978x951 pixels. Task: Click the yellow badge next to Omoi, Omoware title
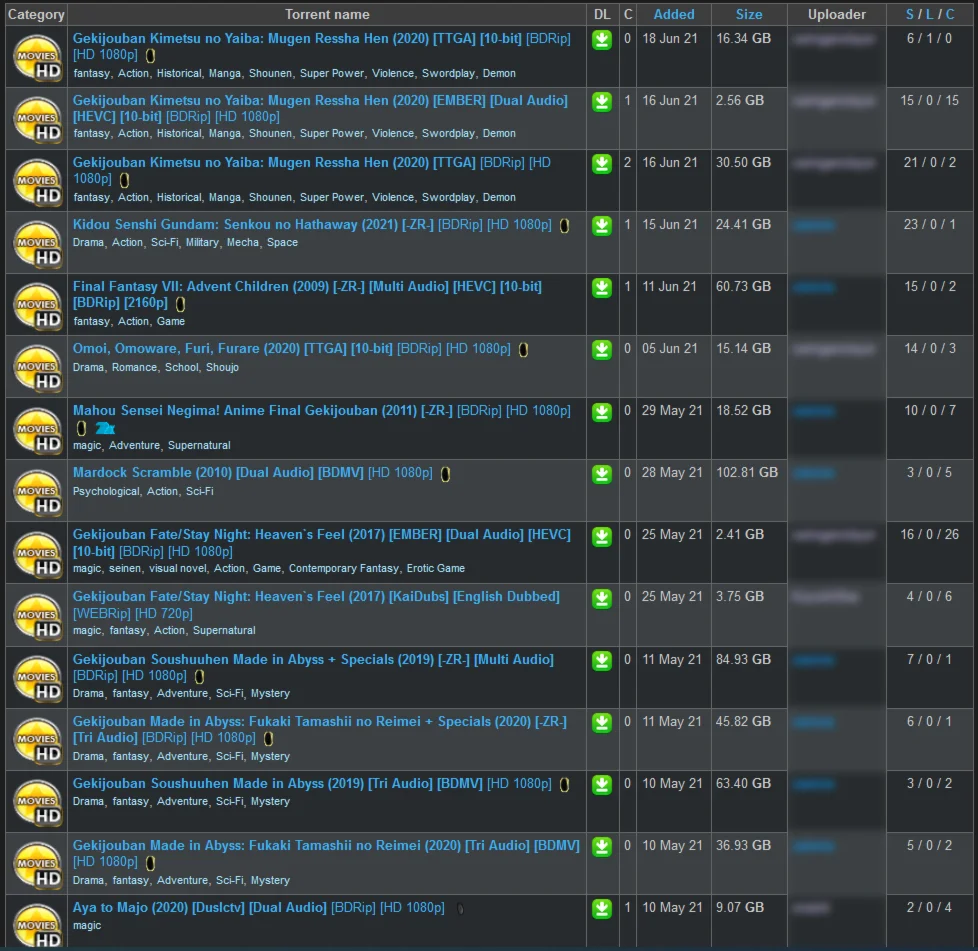tap(523, 350)
